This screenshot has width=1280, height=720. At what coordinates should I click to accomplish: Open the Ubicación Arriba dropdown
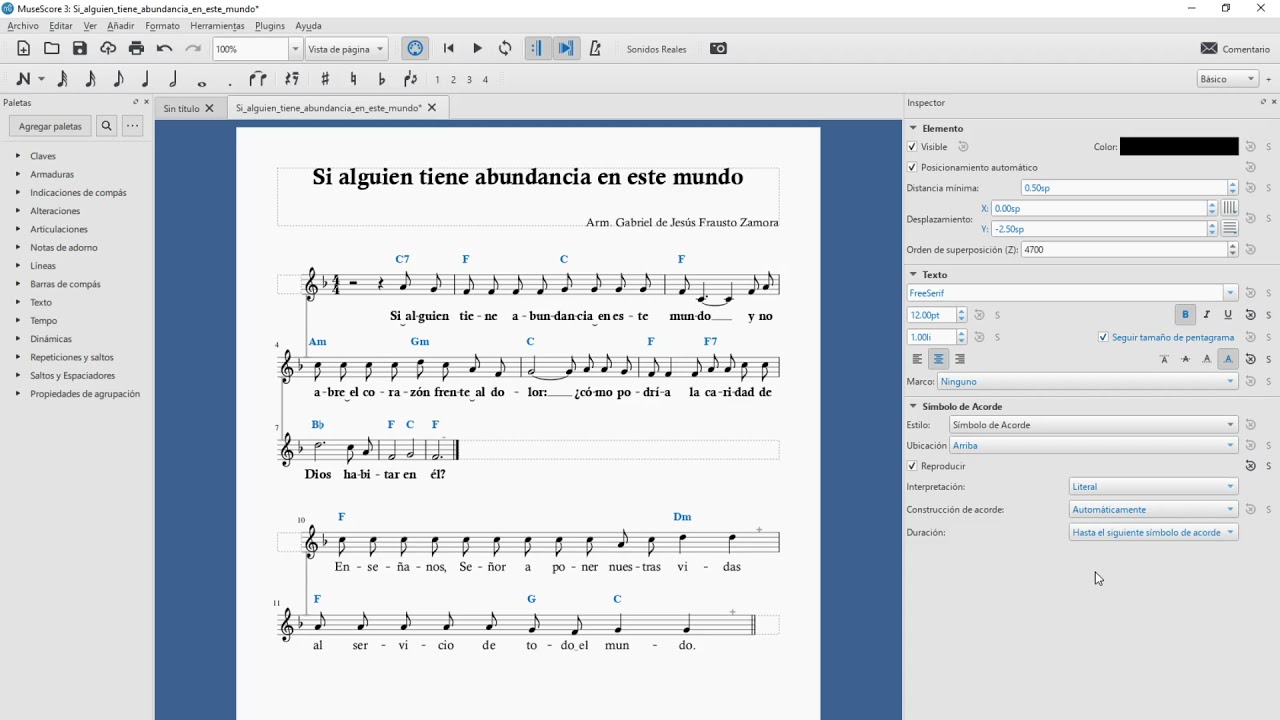pos(1093,445)
